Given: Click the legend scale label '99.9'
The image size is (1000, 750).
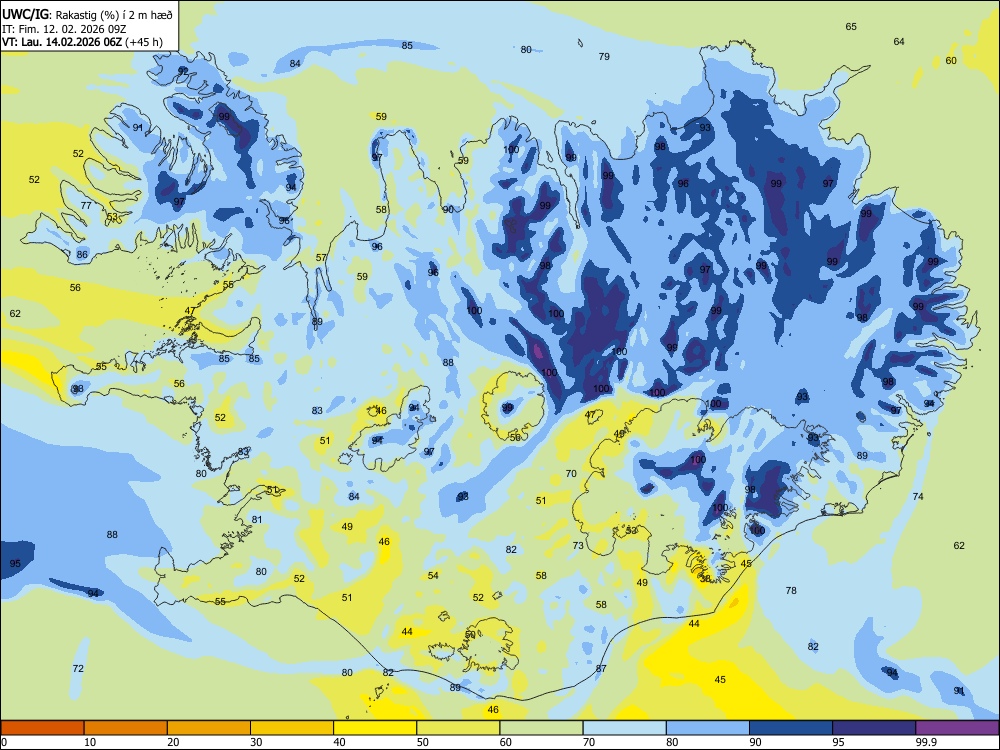Looking at the screenshot, I should tap(926, 742).
